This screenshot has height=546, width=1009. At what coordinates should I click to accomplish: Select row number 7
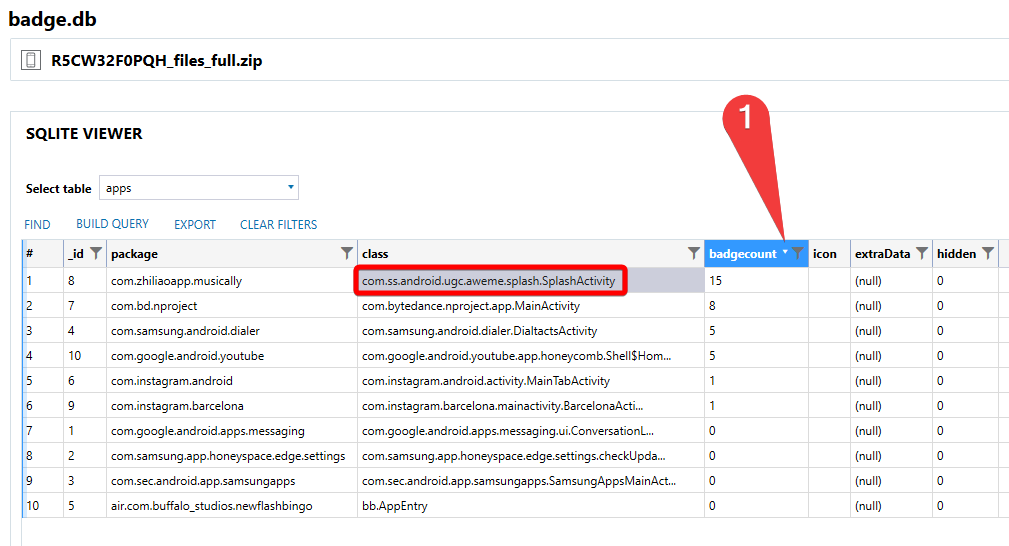click(x=43, y=431)
